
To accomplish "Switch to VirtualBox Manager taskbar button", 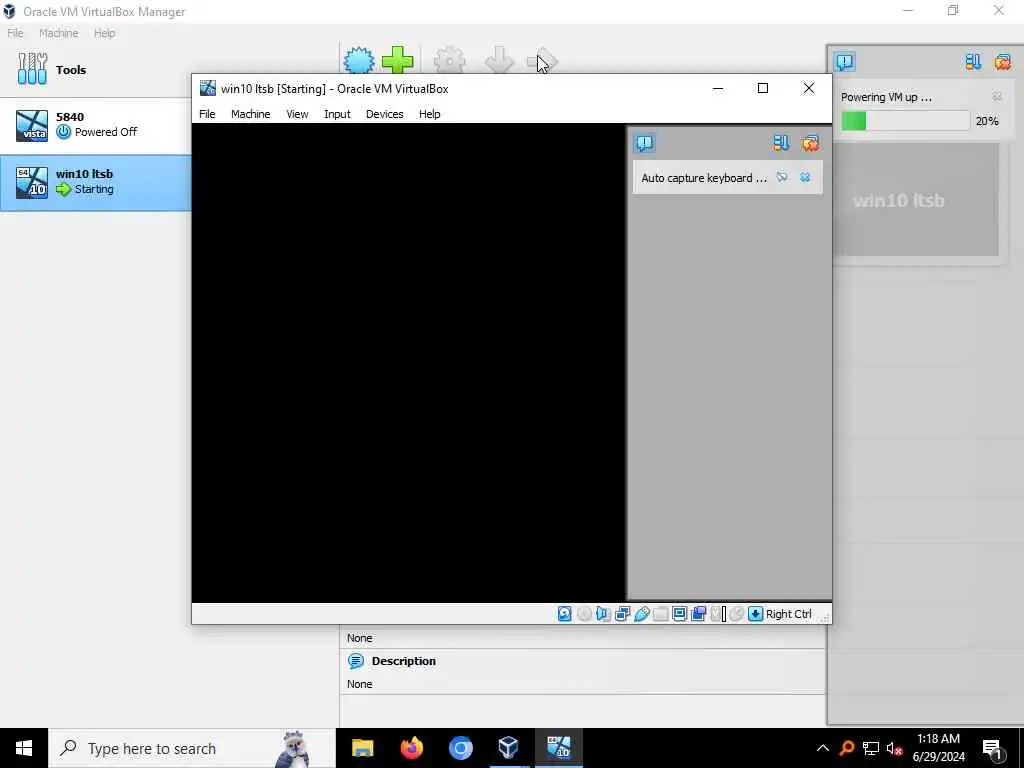I will [x=509, y=748].
